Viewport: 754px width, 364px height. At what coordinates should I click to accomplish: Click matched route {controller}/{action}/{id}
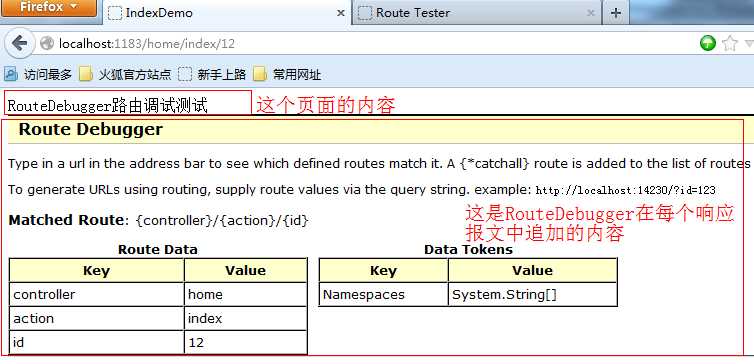coord(223,221)
